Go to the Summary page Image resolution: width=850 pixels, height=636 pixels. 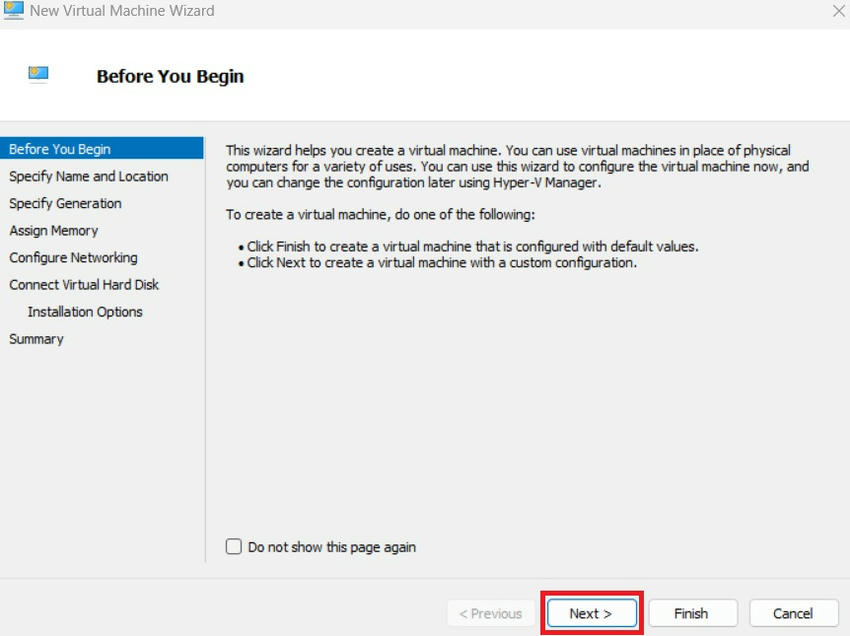click(x=37, y=339)
